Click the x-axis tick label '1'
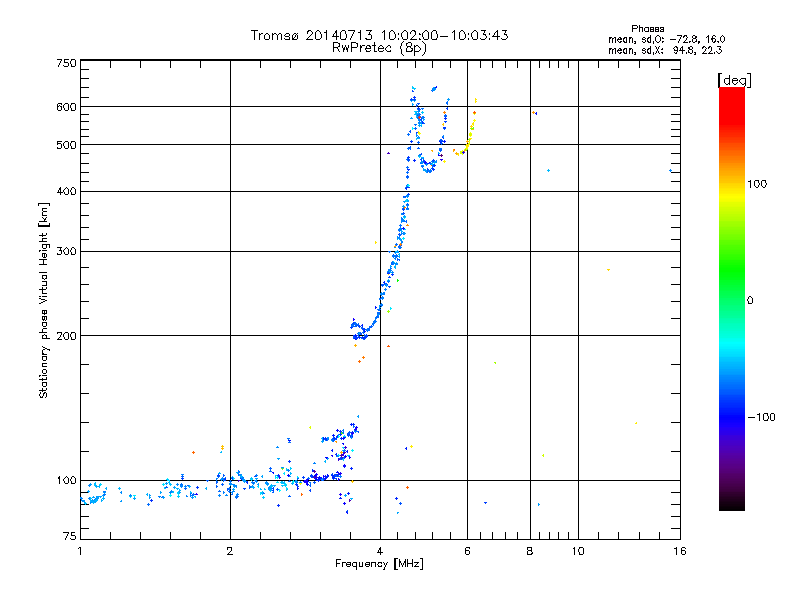This screenshot has width=800, height=600. 80,551
